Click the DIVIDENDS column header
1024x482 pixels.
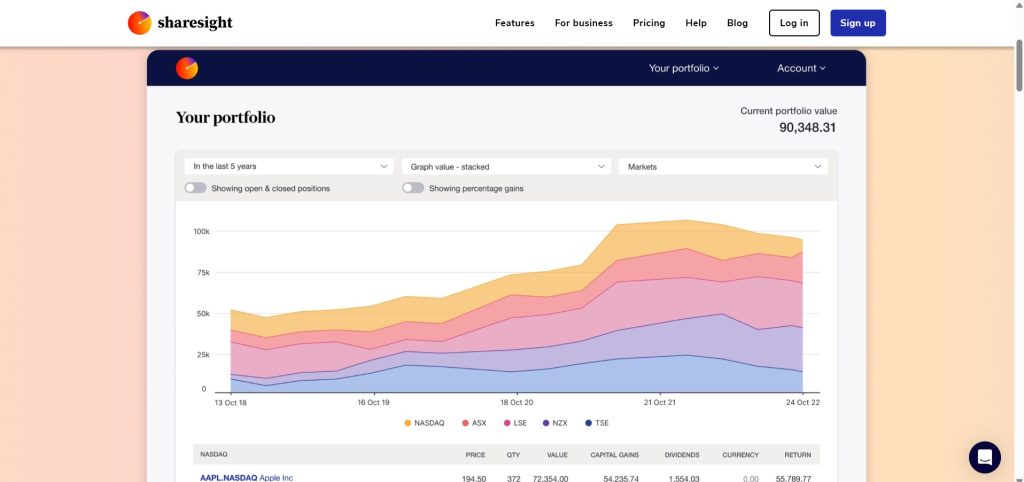click(x=682, y=455)
